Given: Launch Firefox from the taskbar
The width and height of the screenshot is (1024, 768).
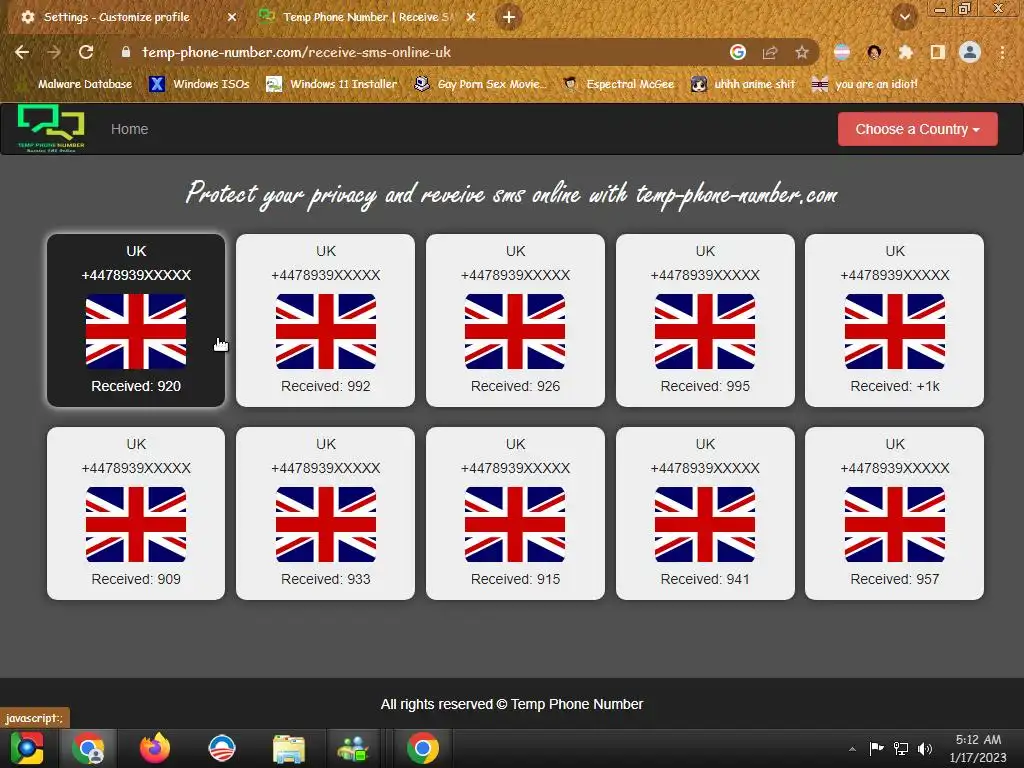Looking at the screenshot, I should [155, 748].
